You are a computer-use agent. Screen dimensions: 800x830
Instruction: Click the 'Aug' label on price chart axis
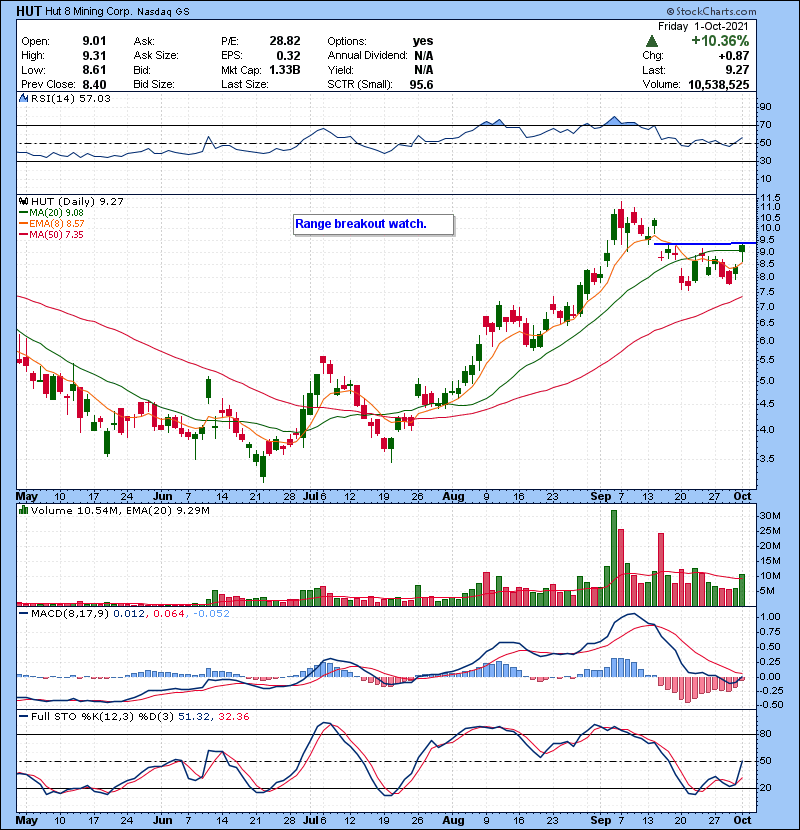pos(453,497)
